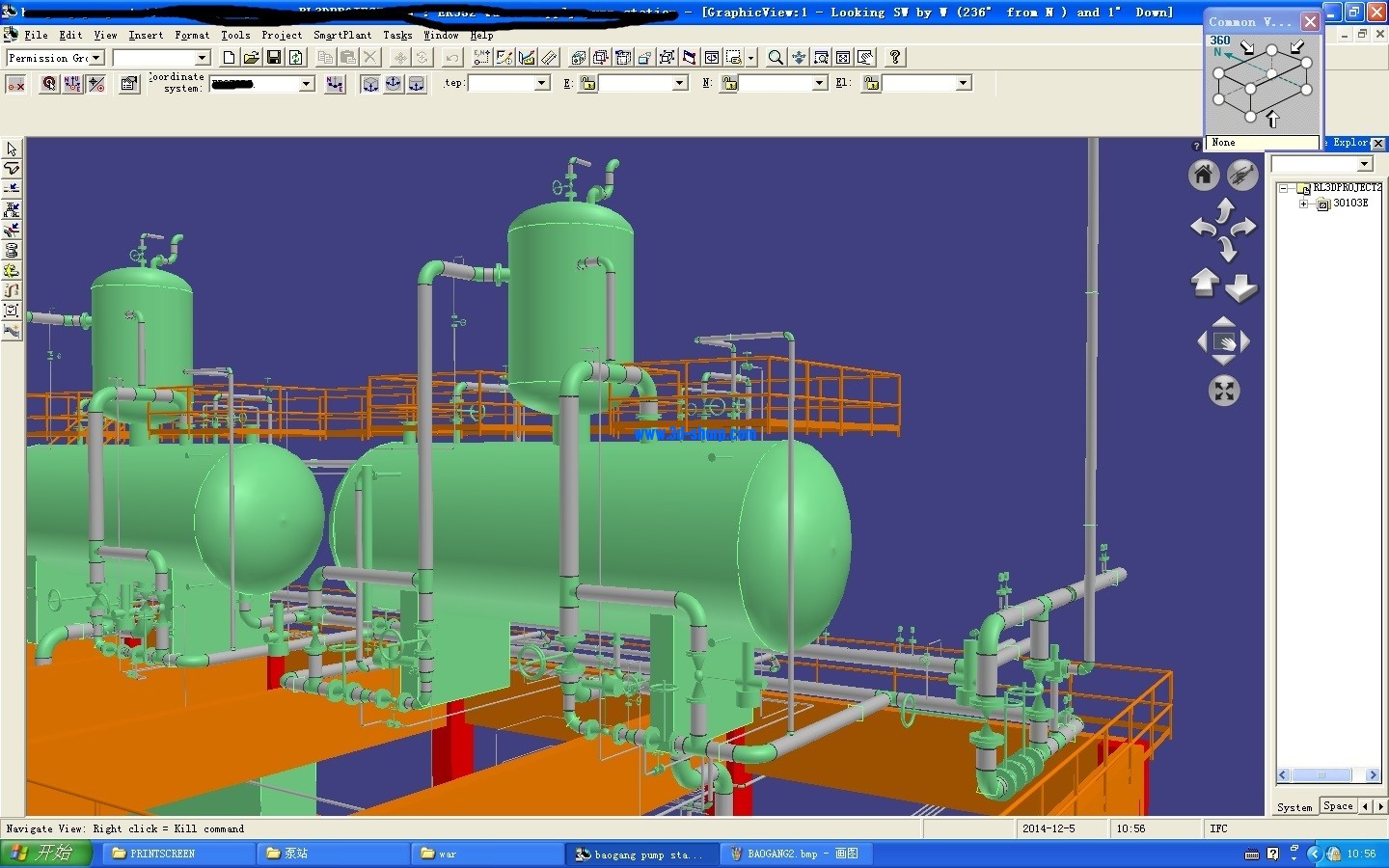Open the E value dropdown
The image size is (1389, 868).
pyautogui.click(x=679, y=84)
